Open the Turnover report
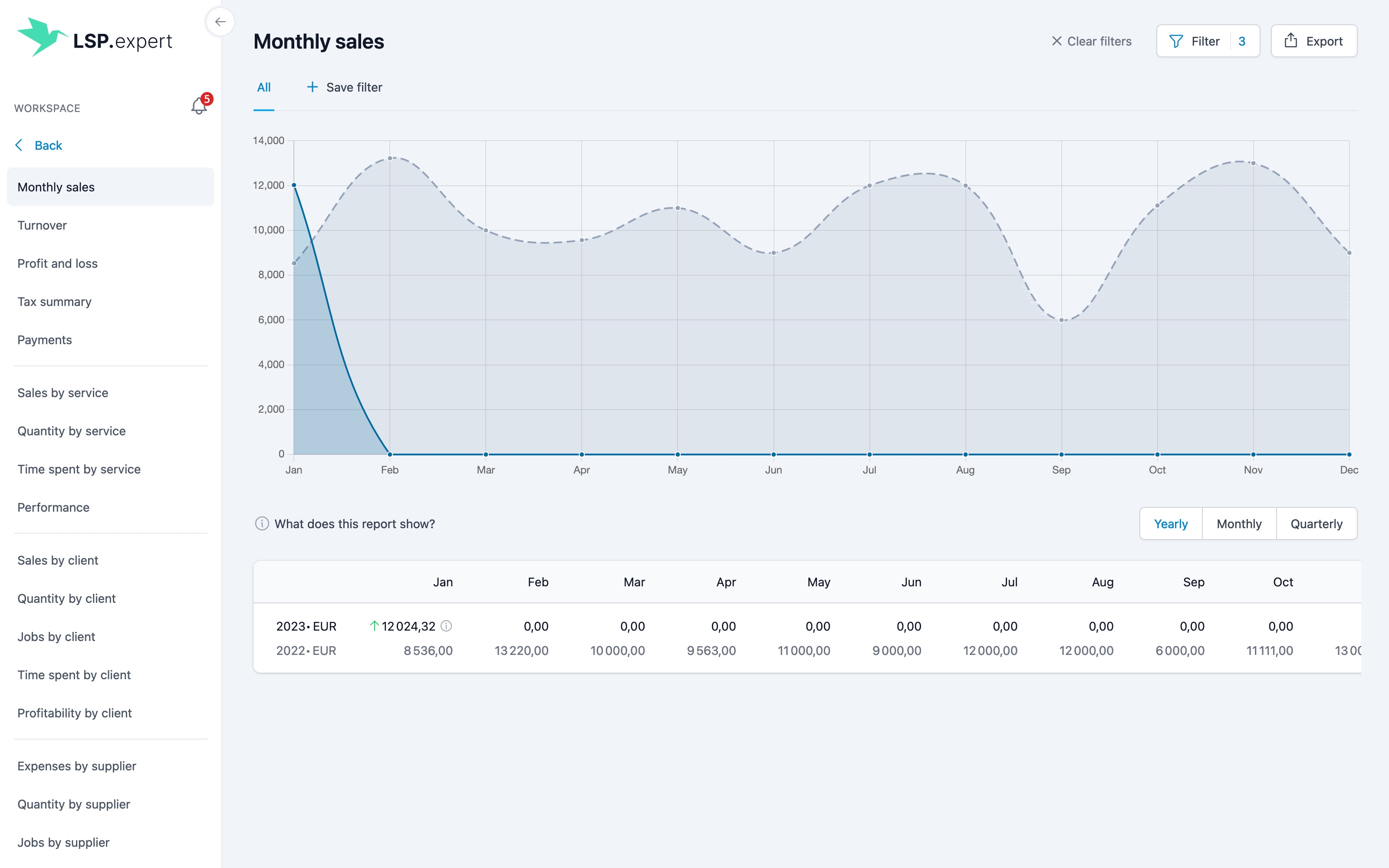1389x868 pixels. coord(42,225)
